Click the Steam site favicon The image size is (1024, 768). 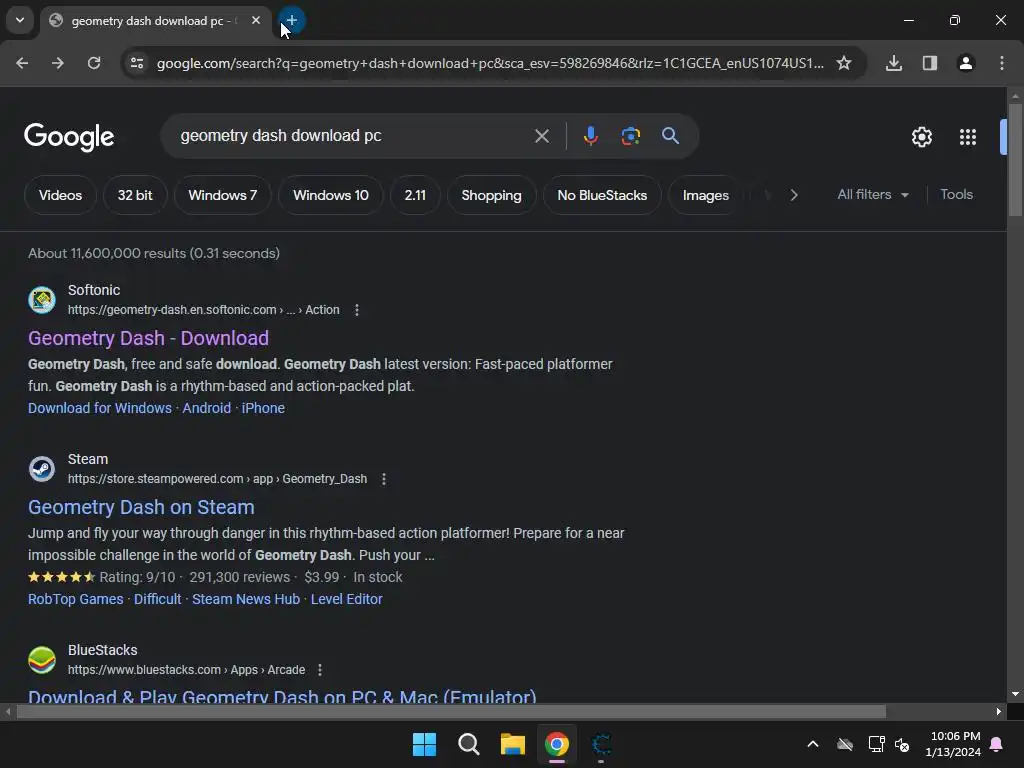coord(42,469)
